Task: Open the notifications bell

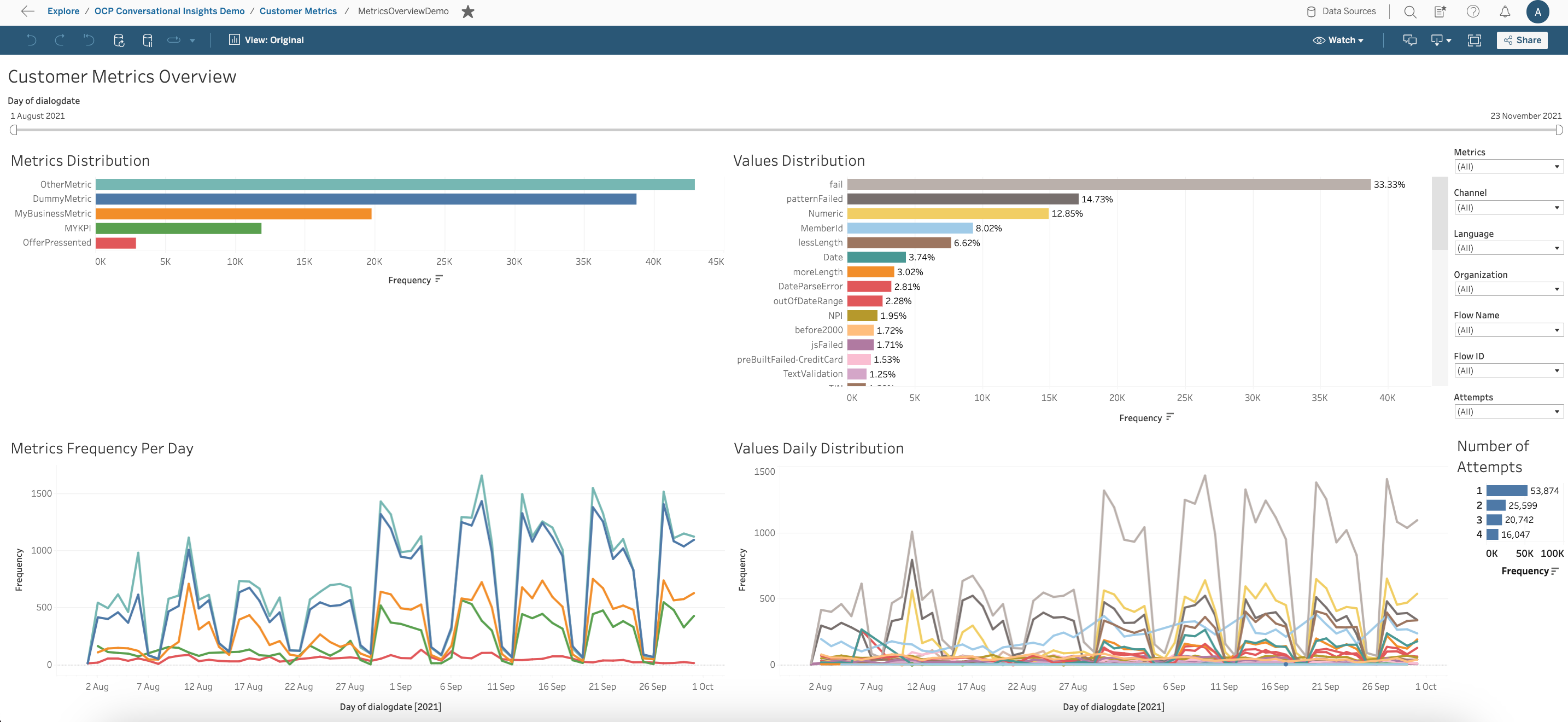Action: (1505, 11)
